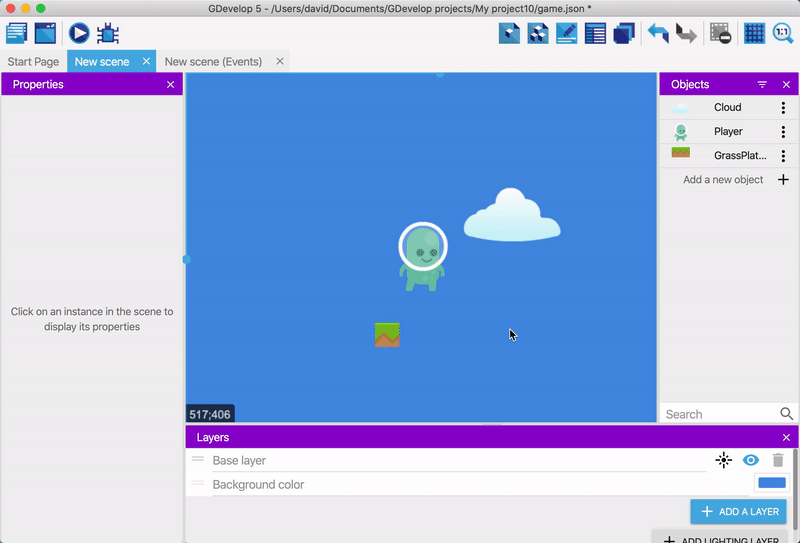Open the object groups editor icon
800x543 pixels.
(x=538, y=33)
